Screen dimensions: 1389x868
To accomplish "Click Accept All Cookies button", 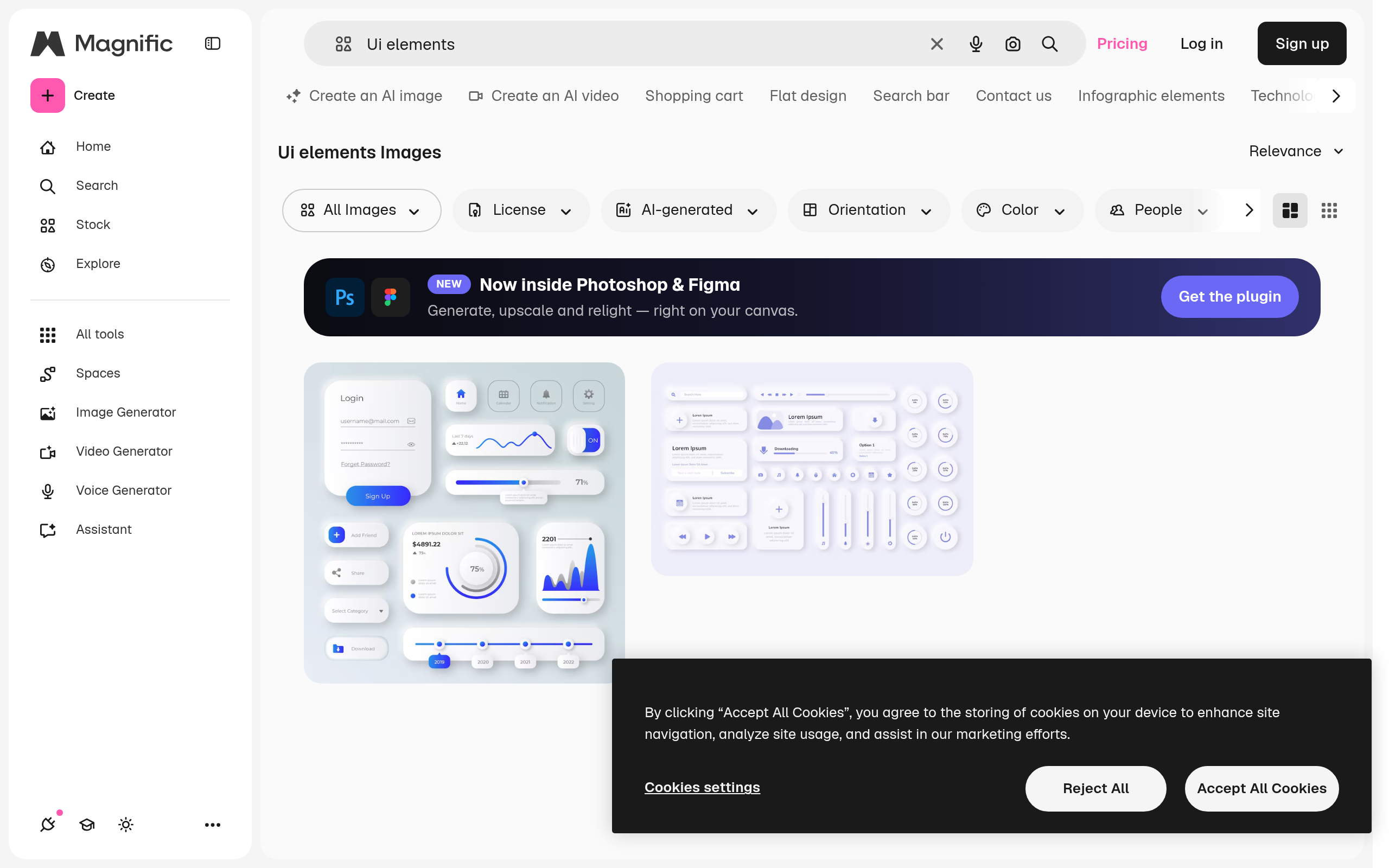I will (1261, 788).
